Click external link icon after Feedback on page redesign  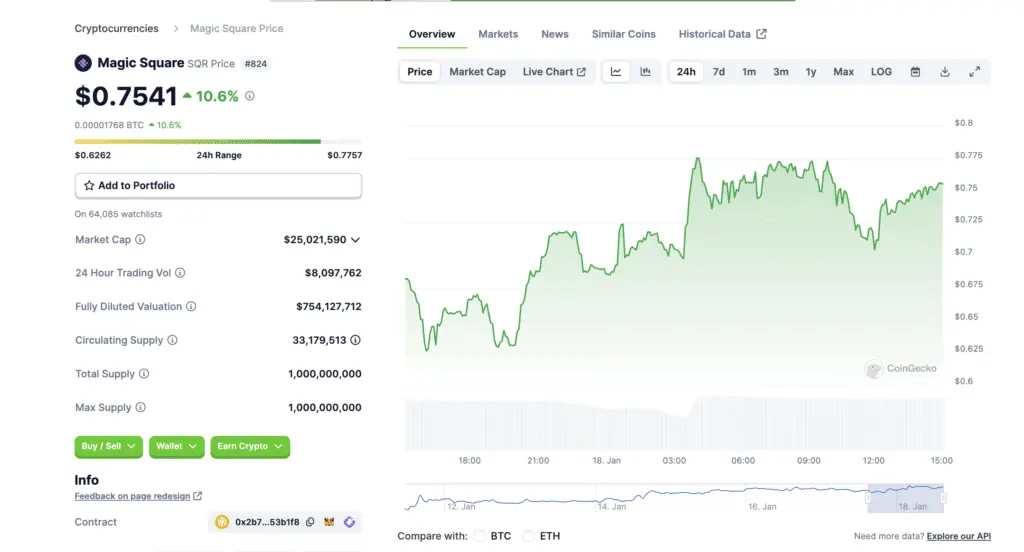point(197,496)
